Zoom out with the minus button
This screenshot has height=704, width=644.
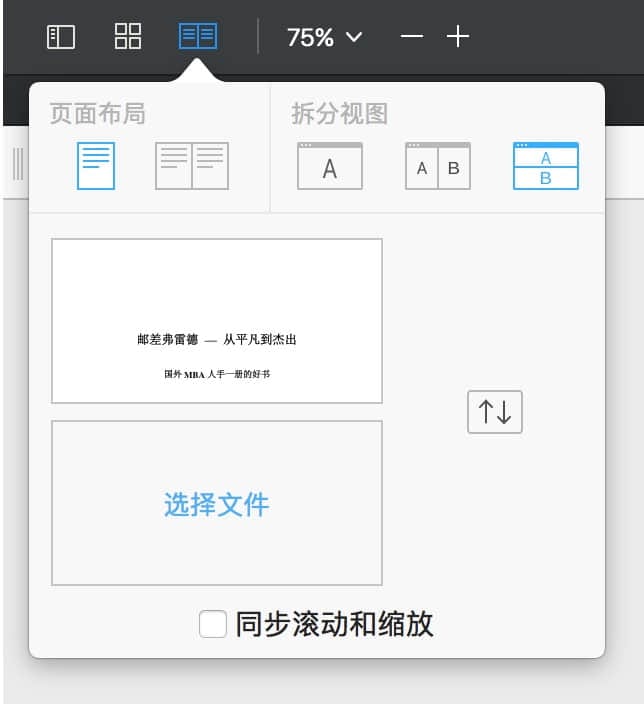click(x=411, y=37)
